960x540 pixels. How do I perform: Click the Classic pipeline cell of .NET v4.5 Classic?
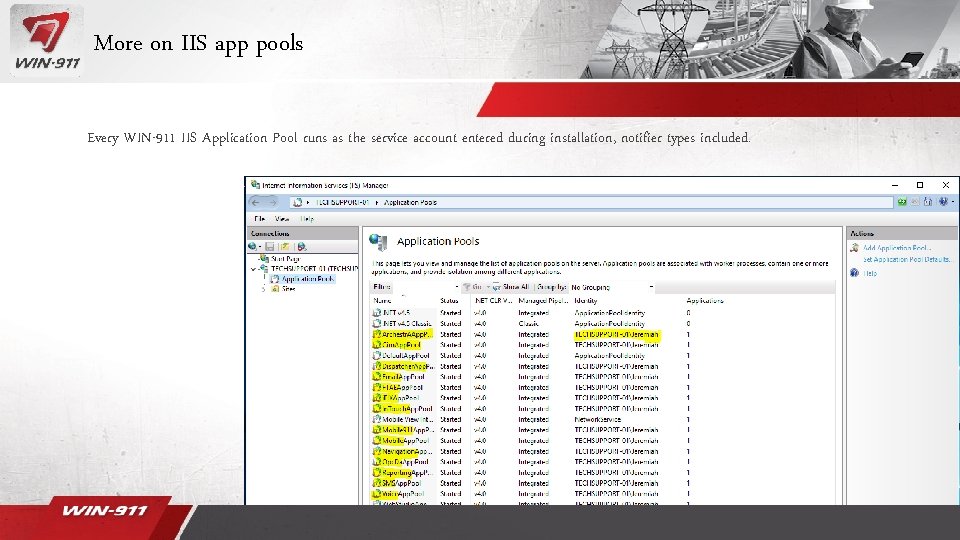point(528,324)
